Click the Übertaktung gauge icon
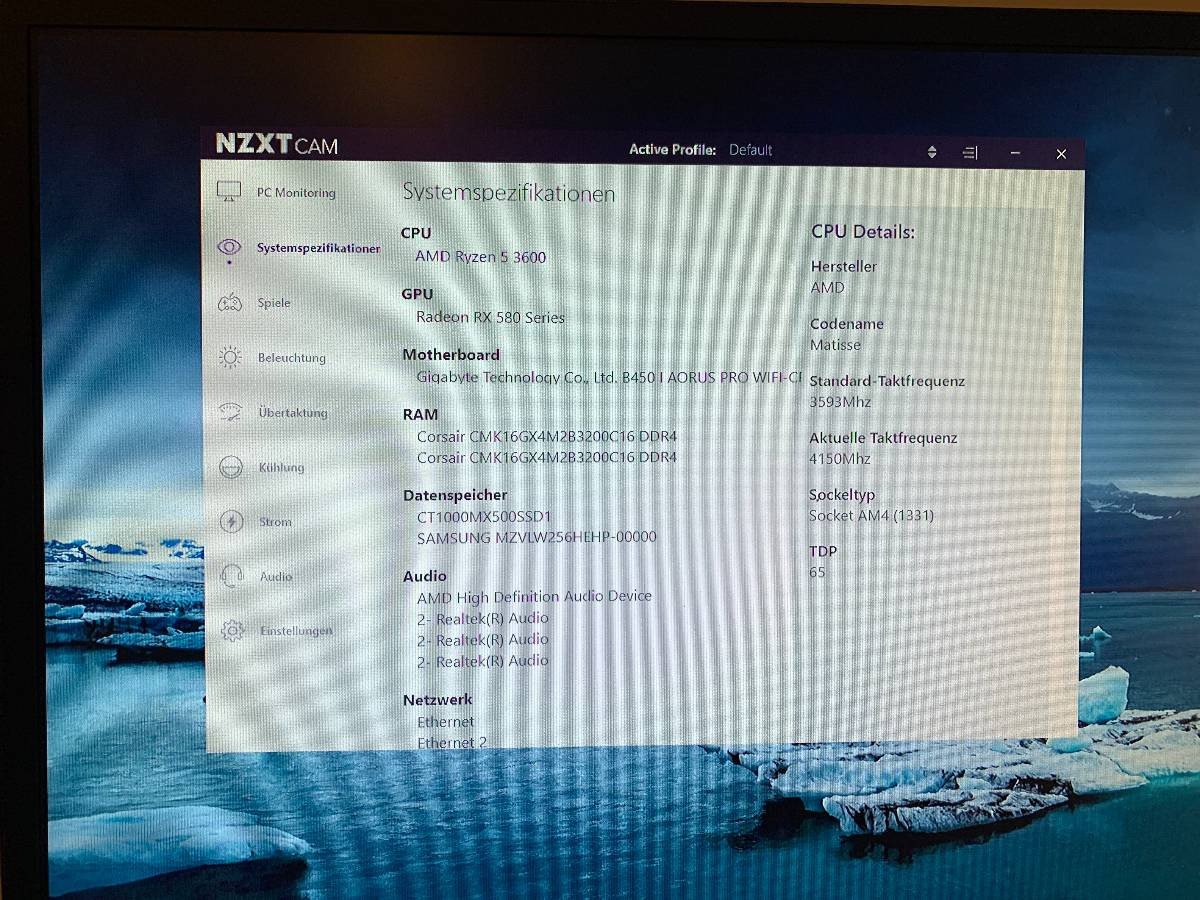The width and height of the screenshot is (1200, 900). tap(230, 412)
